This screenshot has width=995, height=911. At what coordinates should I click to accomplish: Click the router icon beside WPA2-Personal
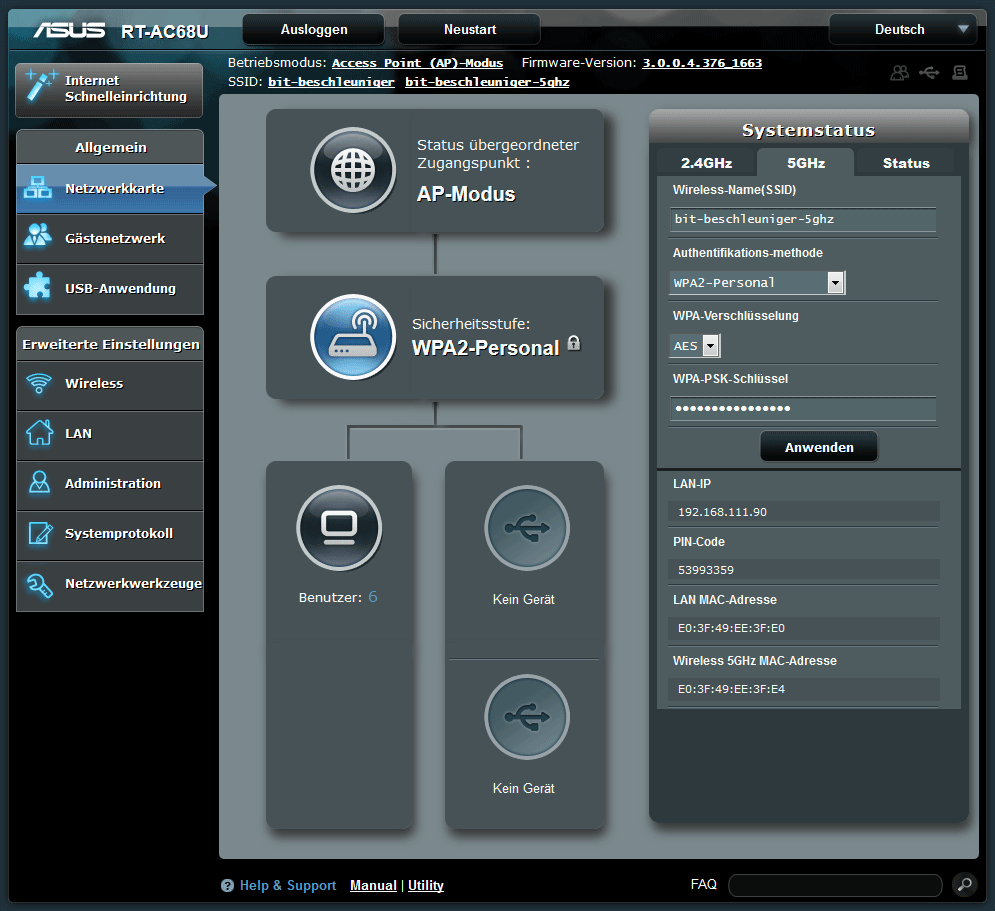point(352,337)
